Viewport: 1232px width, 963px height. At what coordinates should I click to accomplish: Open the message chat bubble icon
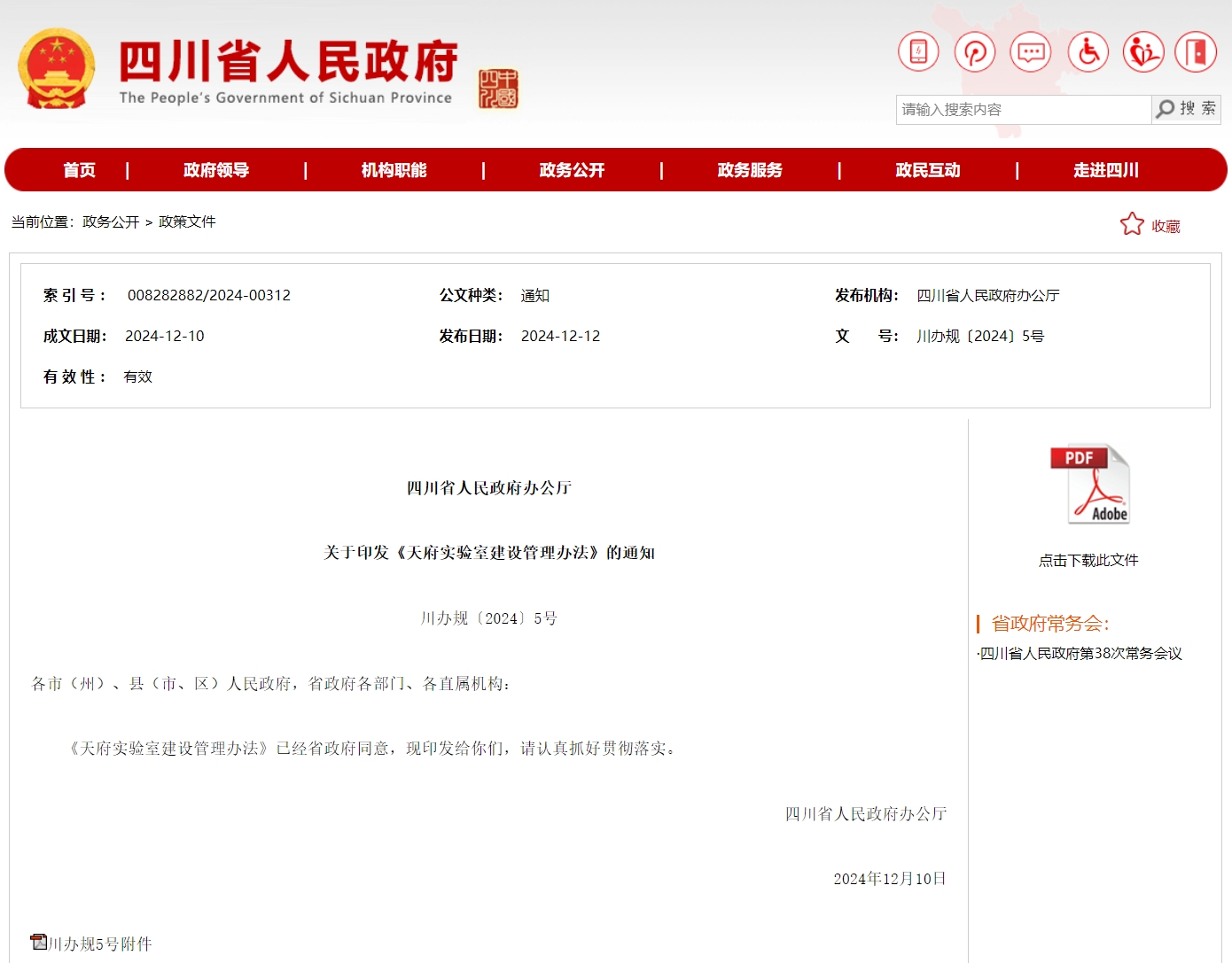(x=1031, y=52)
